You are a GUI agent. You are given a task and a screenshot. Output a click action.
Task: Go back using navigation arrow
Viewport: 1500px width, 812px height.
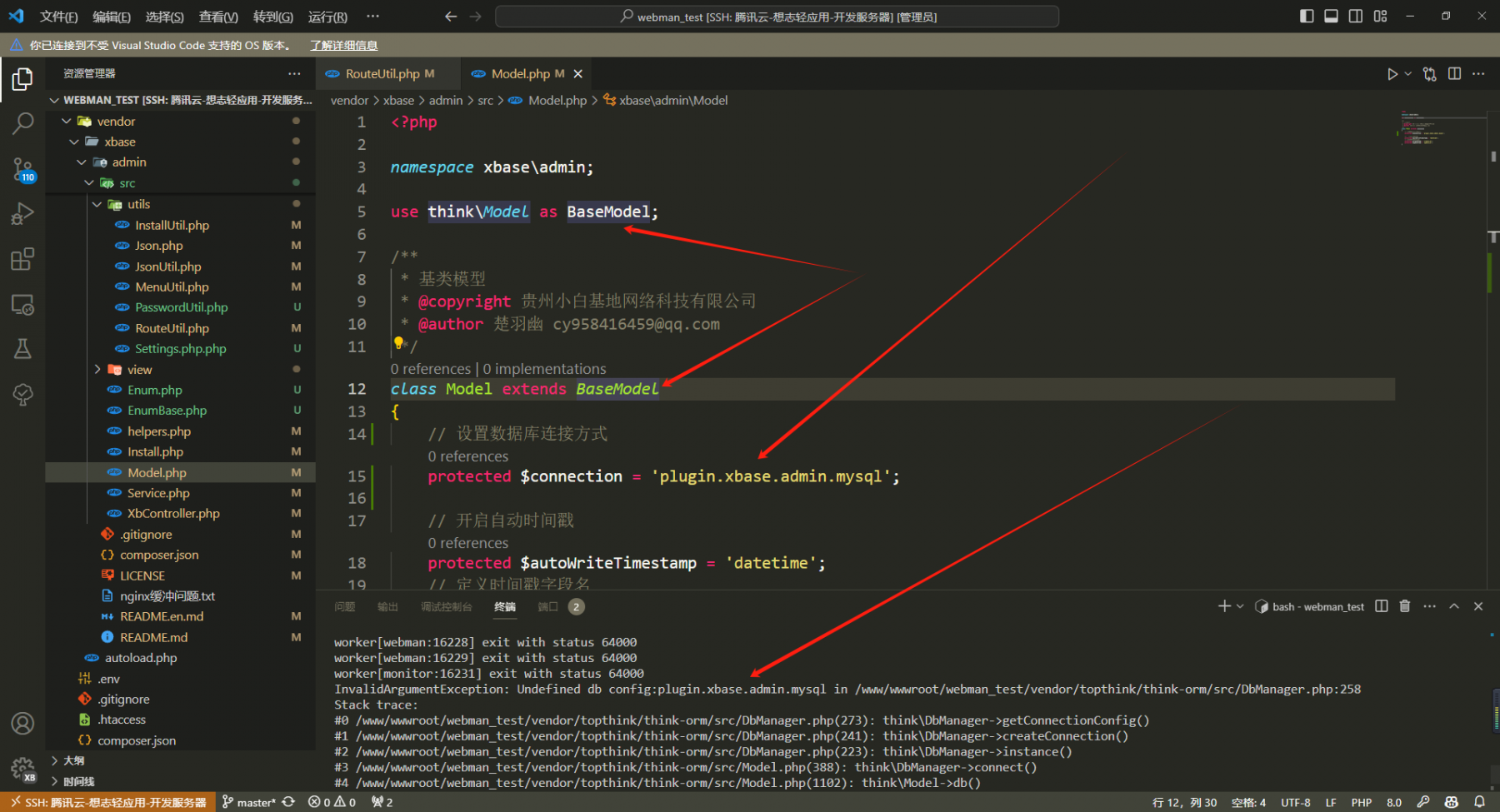click(x=451, y=17)
